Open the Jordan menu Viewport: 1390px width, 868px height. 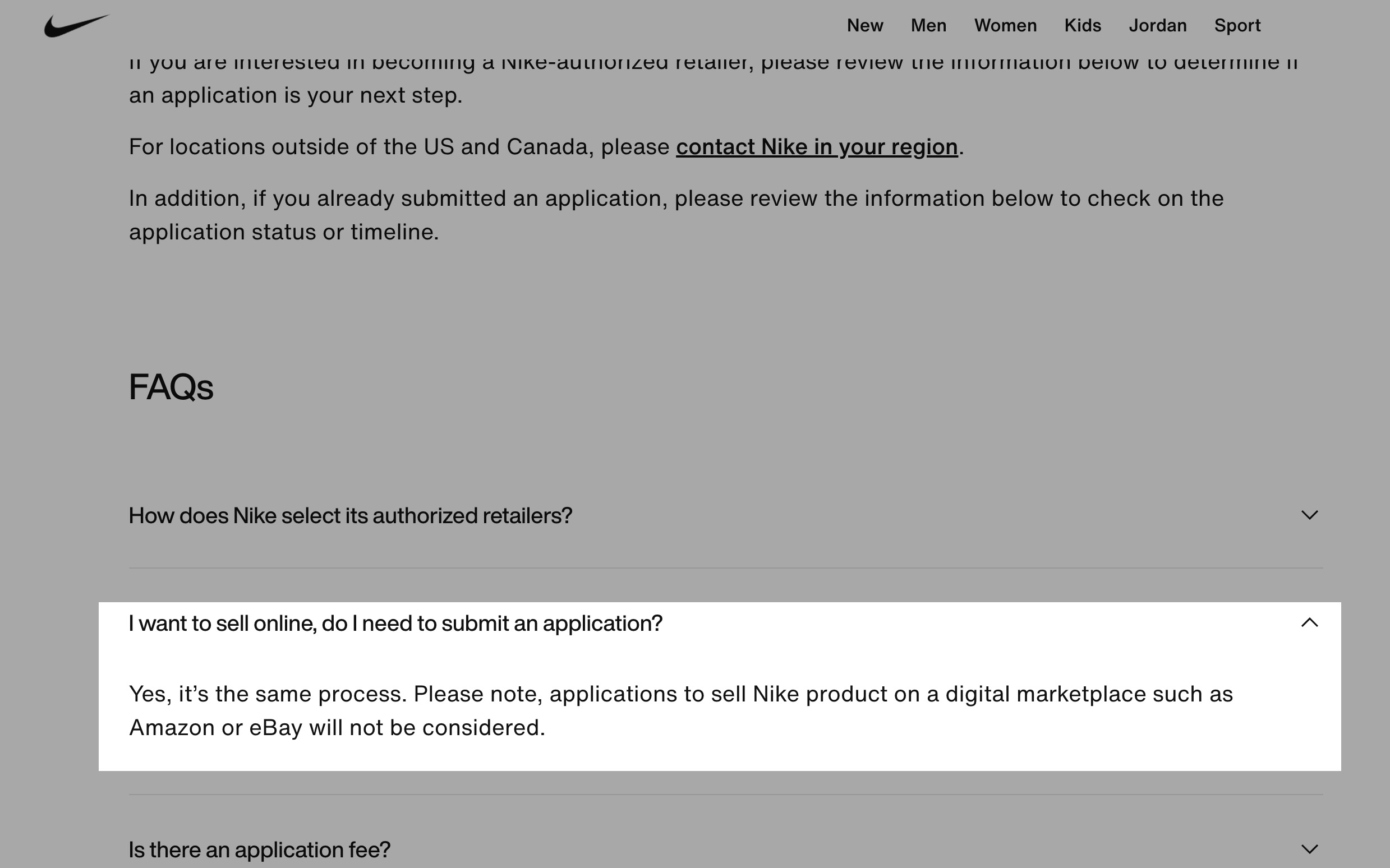coord(1157,26)
